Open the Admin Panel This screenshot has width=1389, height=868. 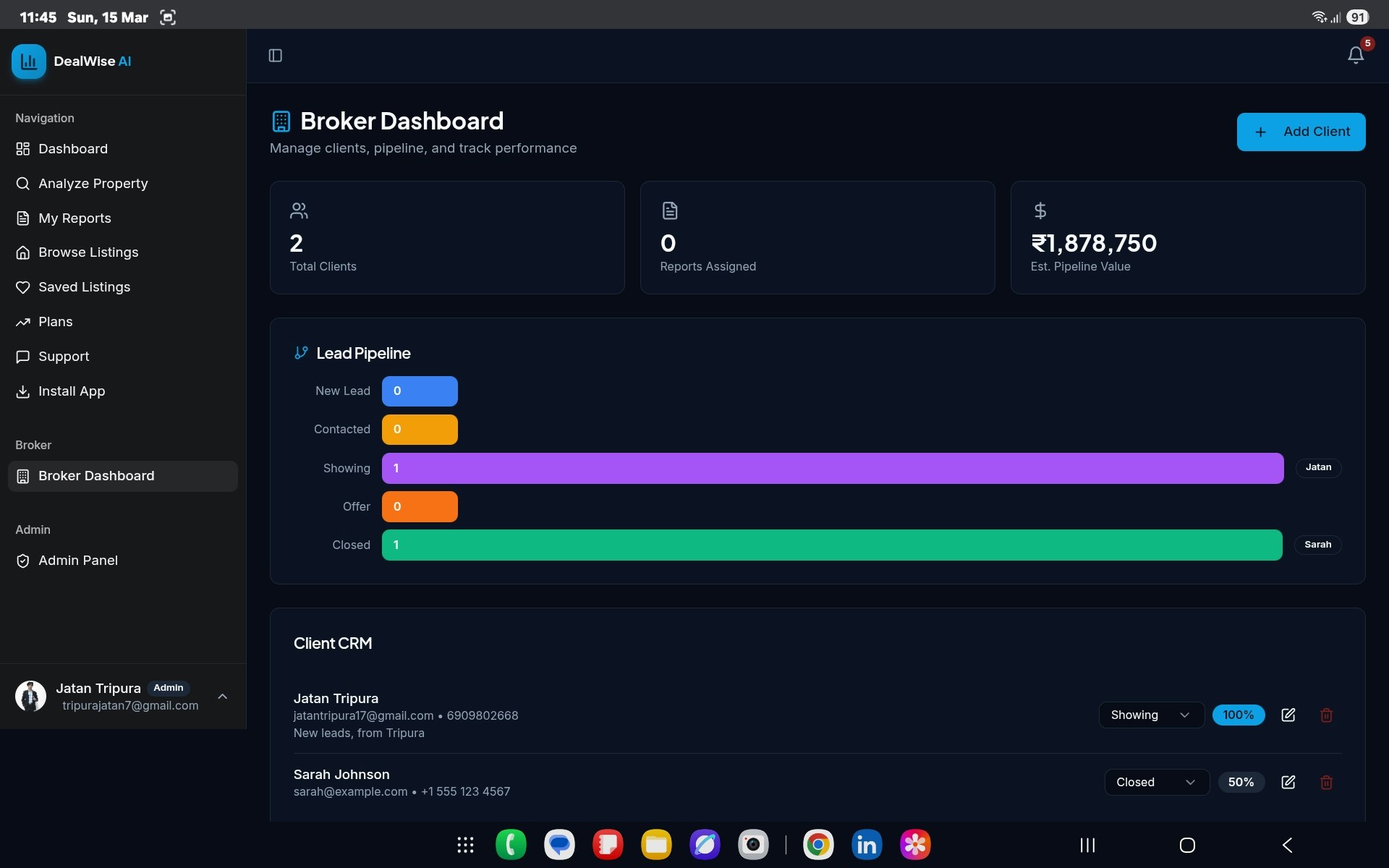coord(78,561)
